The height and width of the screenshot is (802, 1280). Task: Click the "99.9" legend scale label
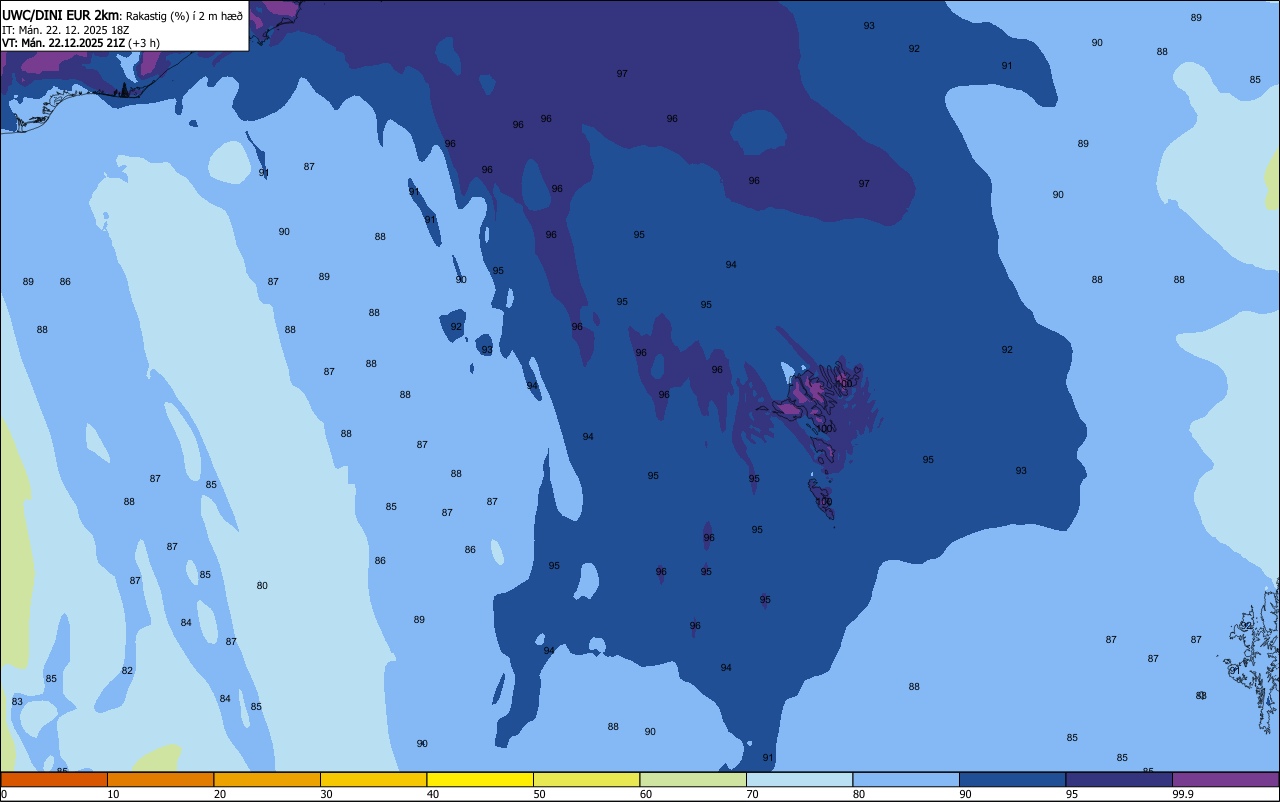[x=1183, y=794]
